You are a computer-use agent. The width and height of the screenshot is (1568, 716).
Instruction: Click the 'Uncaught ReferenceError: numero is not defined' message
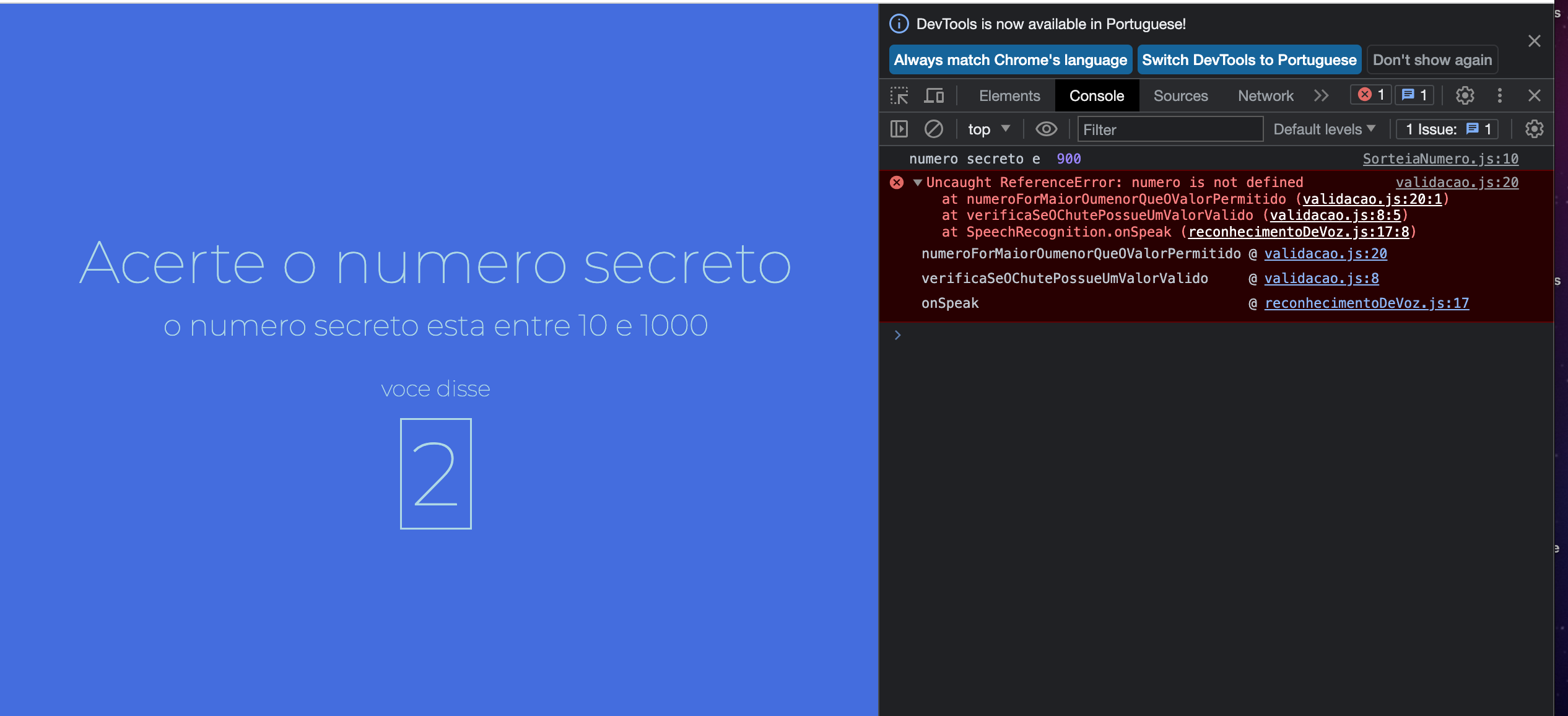(x=1115, y=182)
